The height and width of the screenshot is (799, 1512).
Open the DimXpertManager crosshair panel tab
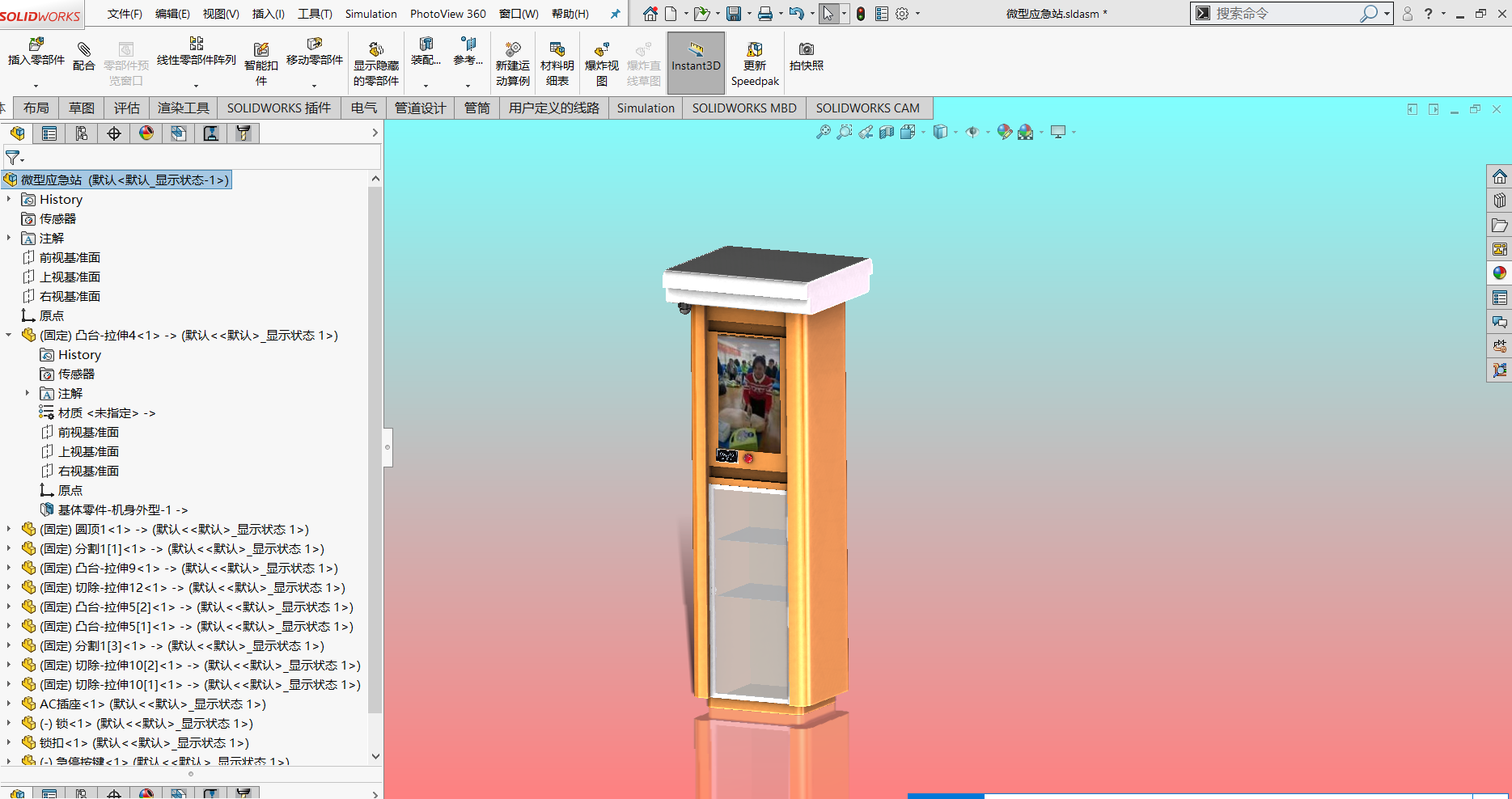click(x=114, y=133)
